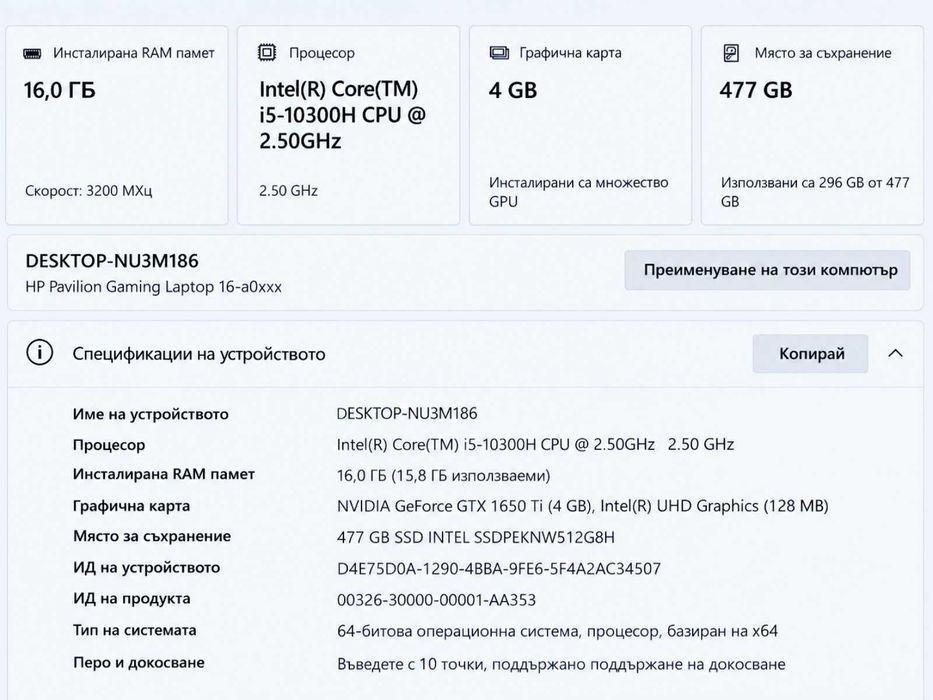
Task: Open the Място за съхранение 477 GB card
Action: click(x=812, y=125)
